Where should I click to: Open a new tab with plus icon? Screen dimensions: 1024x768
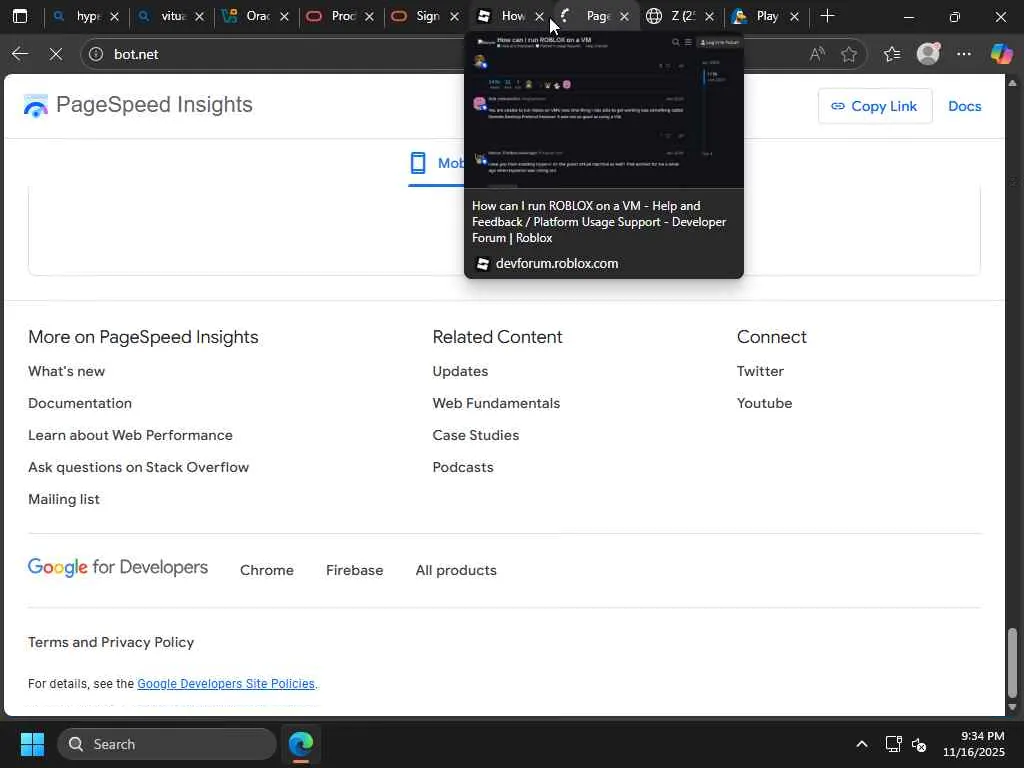pyautogui.click(x=827, y=16)
